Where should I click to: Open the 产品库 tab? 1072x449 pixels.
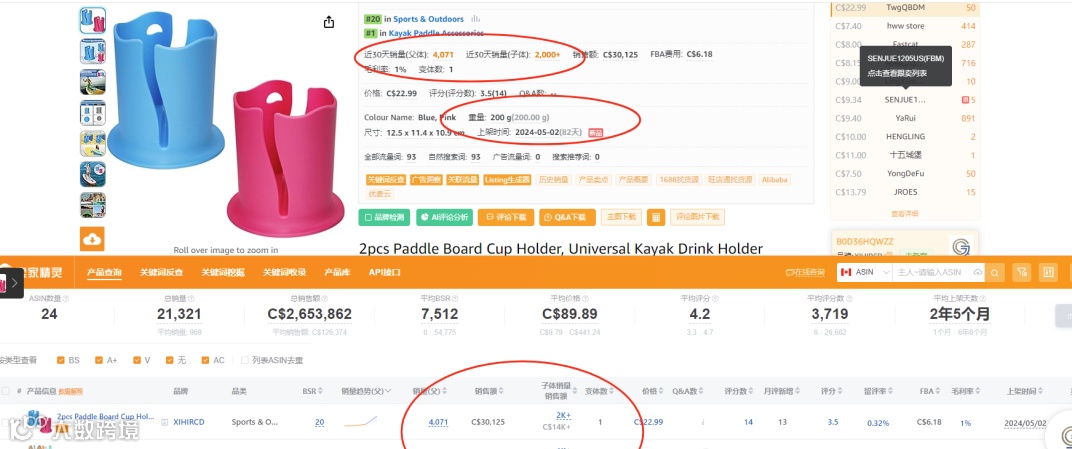pos(337,272)
